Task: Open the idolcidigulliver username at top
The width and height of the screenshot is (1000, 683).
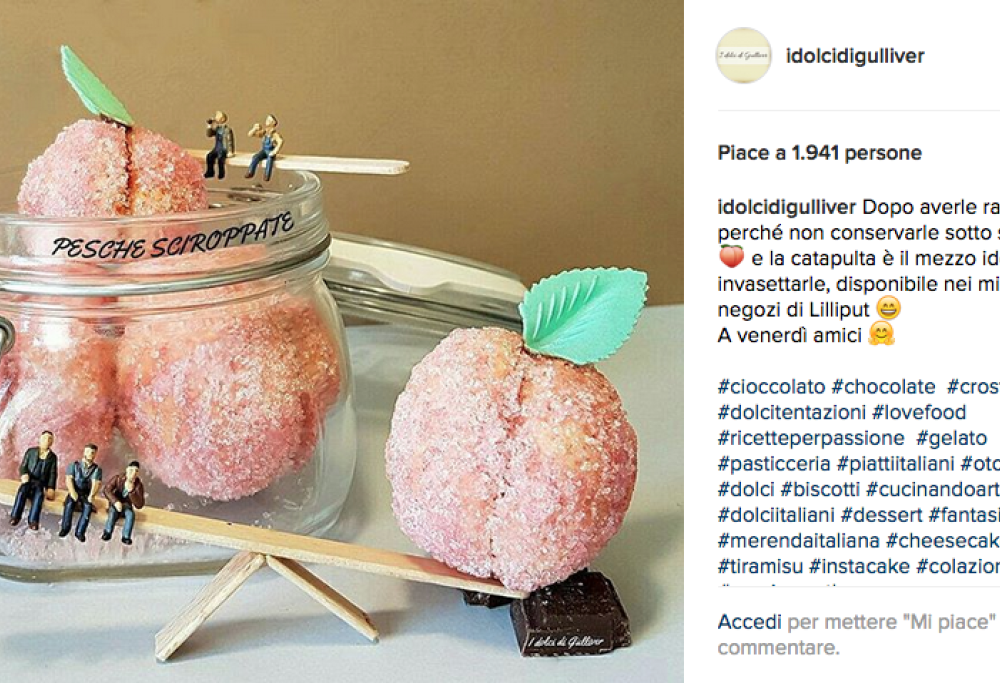Action: tap(855, 56)
